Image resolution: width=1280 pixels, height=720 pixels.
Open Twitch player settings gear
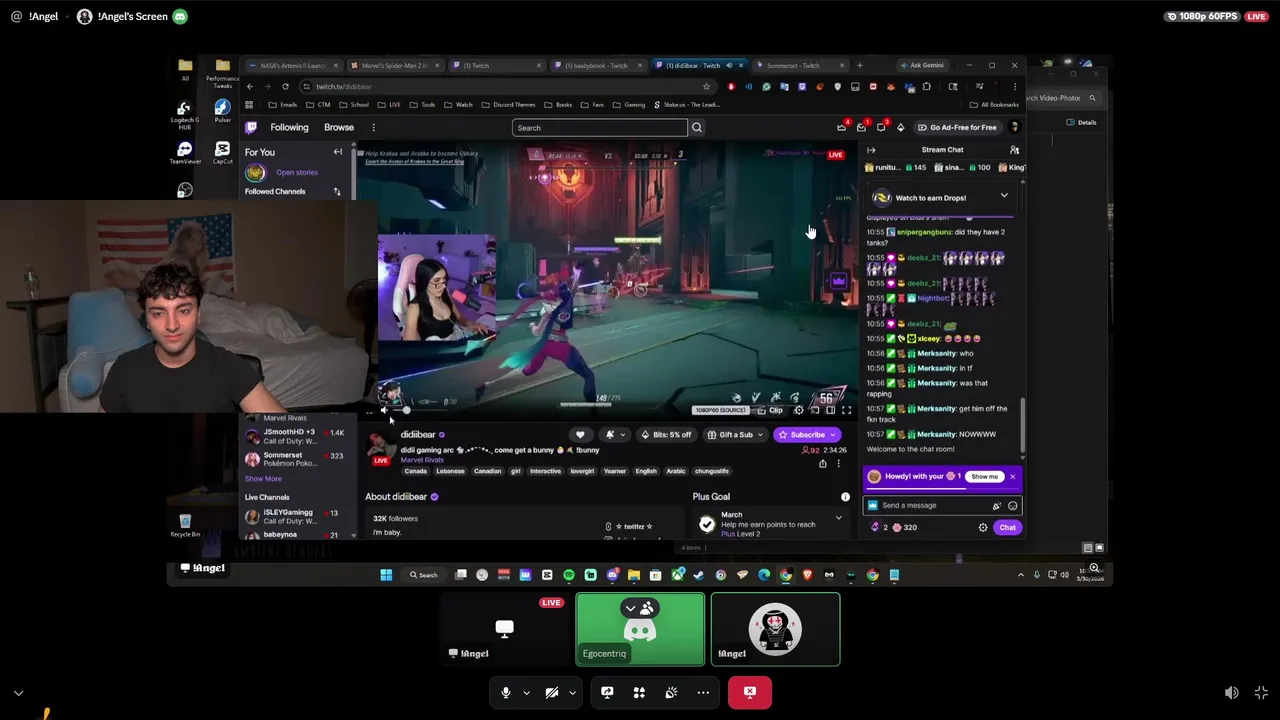tap(798, 410)
